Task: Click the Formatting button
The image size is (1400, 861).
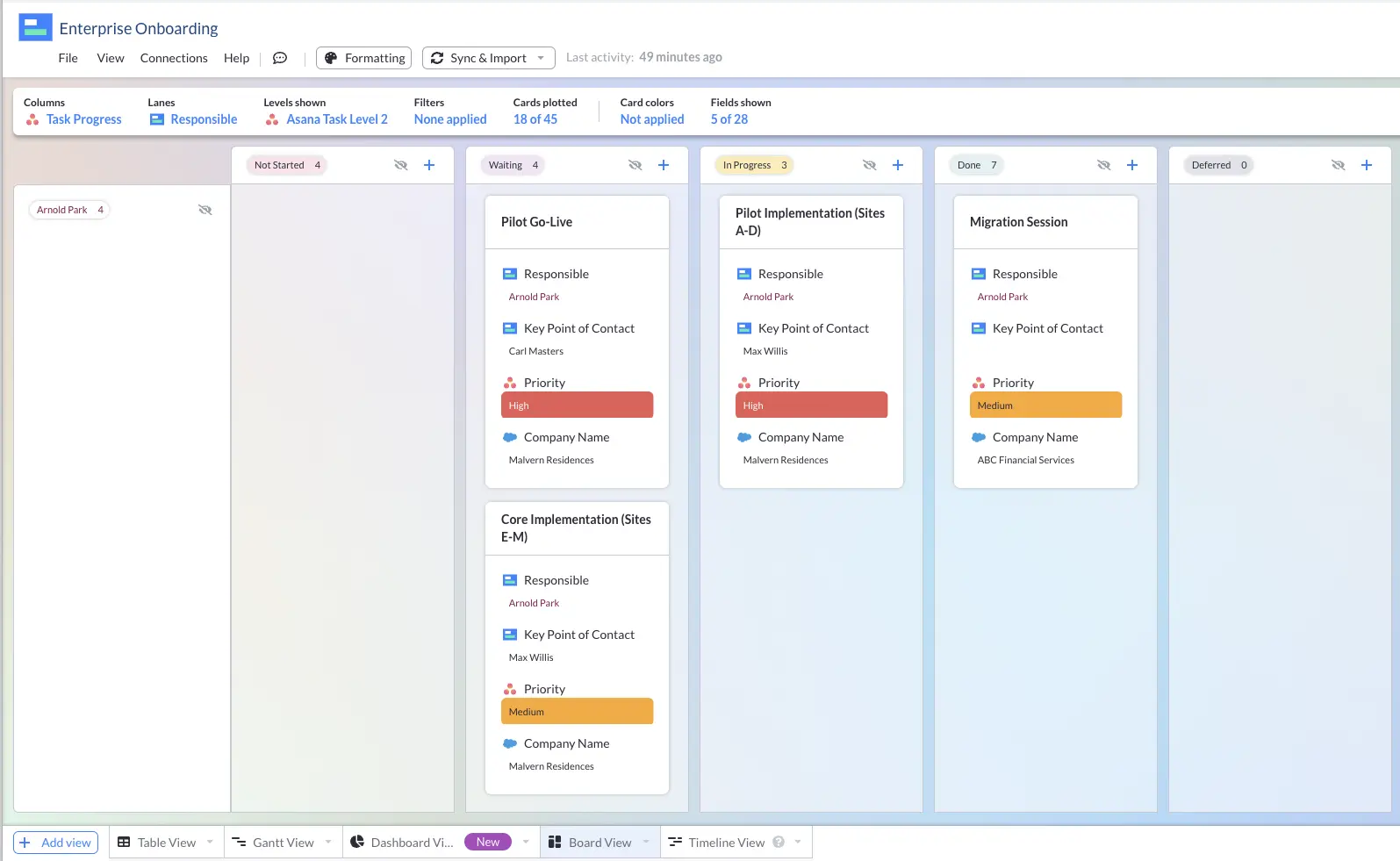Action: (363, 58)
